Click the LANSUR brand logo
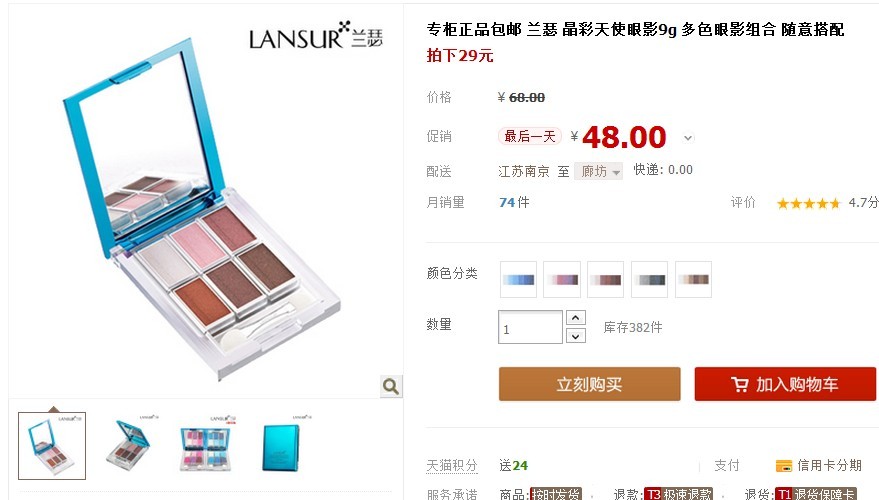This screenshot has width=879, height=500. (316, 35)
